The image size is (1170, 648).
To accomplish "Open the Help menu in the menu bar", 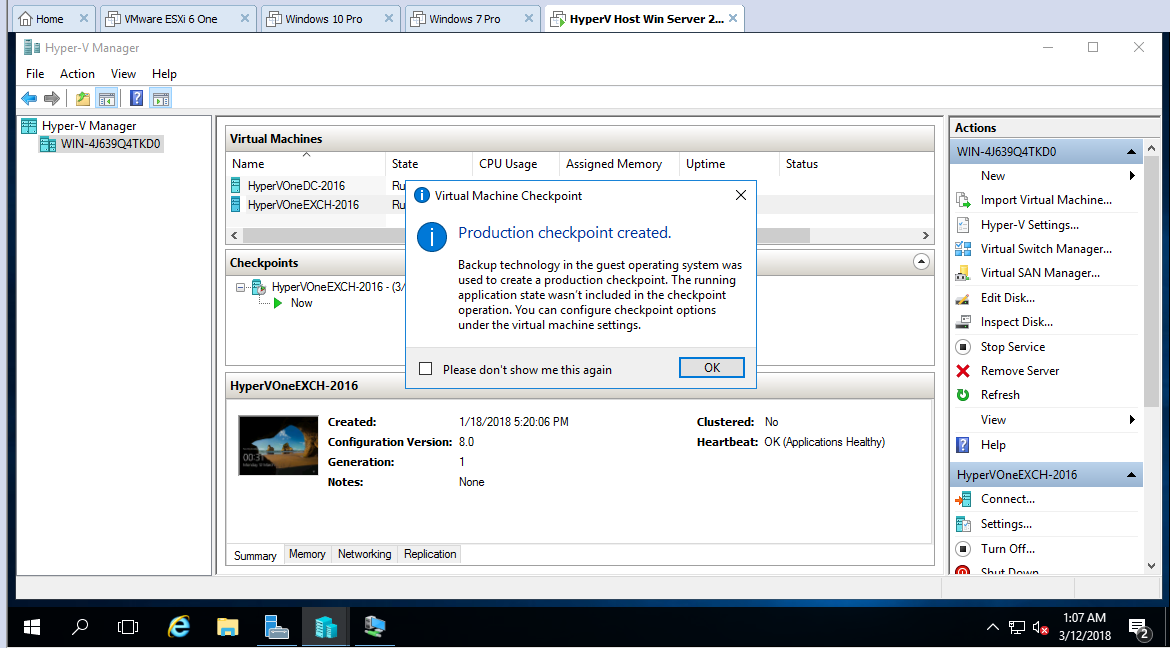I will [164, 74].
